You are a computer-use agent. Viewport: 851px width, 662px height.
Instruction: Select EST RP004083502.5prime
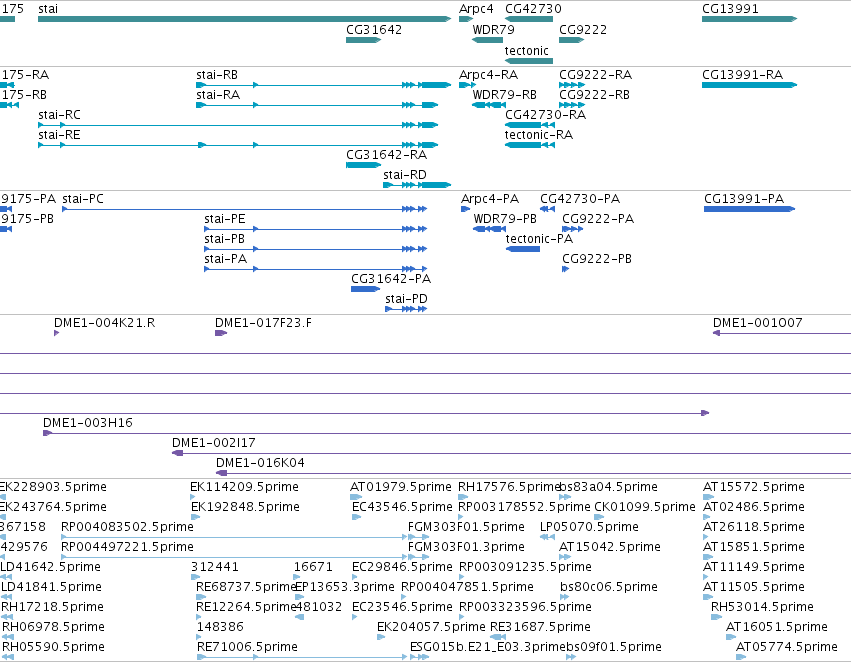coord(234,537)
